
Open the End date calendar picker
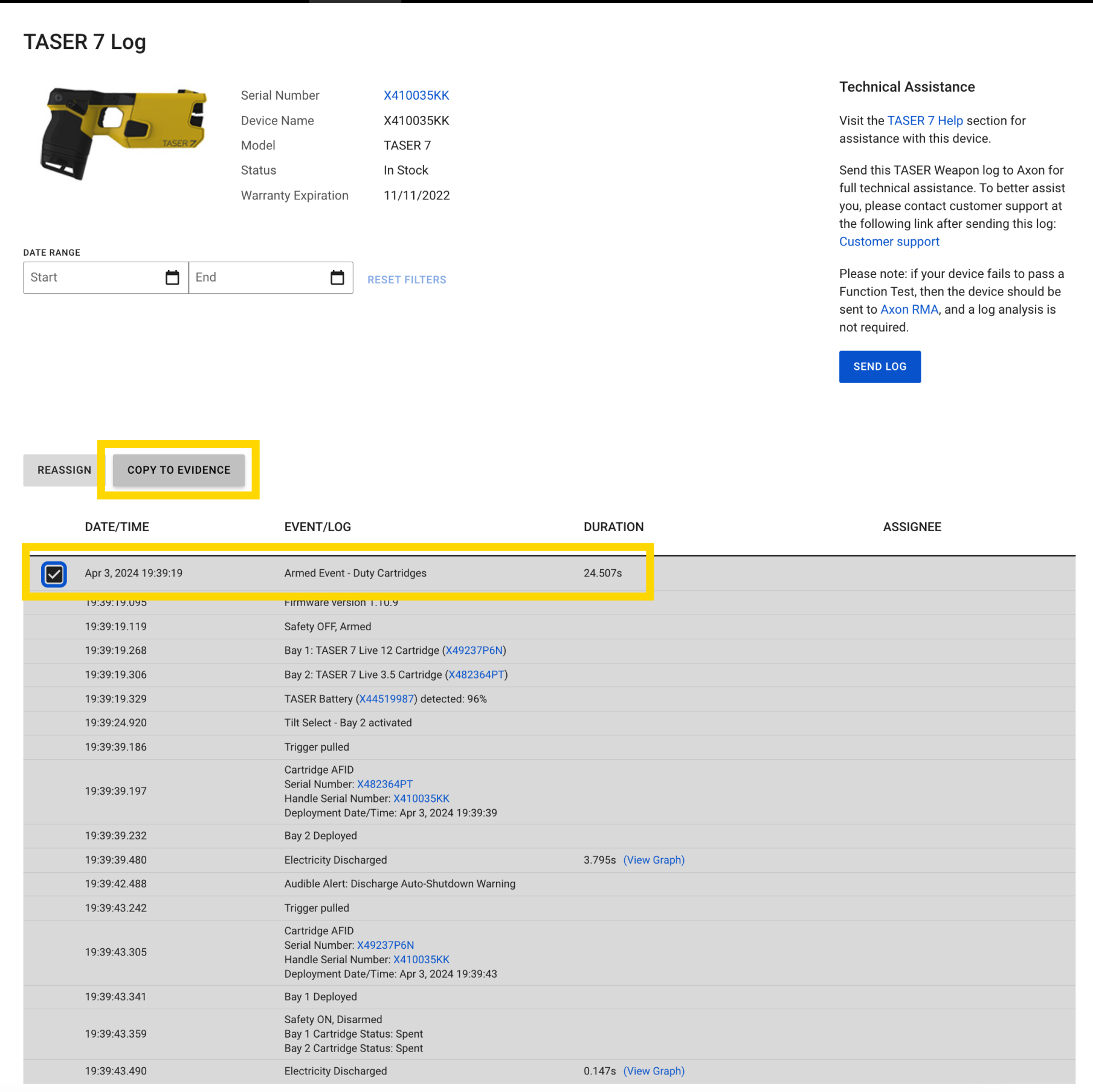click(338, 277)
